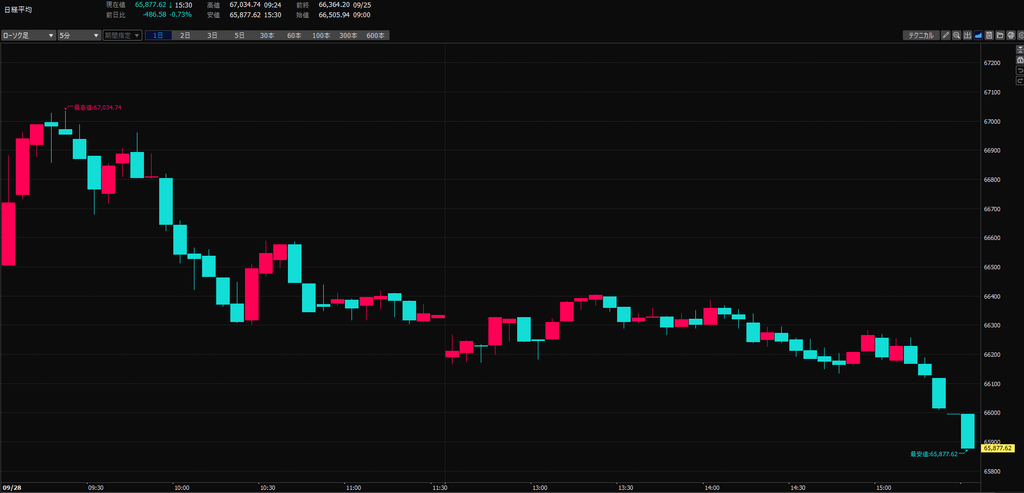Expand the 期間指定 period dropdown
The height and width of the screenshot is (493, 1024).
122,35
